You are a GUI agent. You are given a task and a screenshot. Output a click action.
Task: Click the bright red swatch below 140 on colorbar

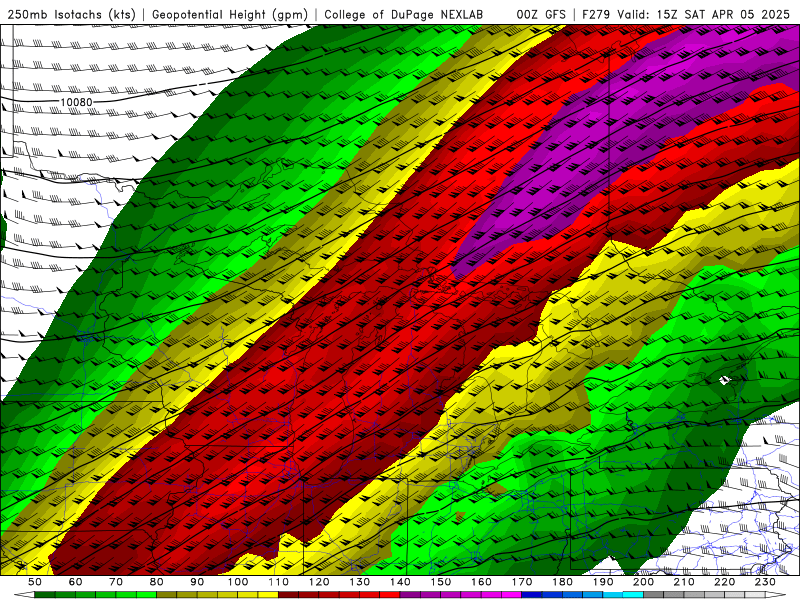tap(389, 595)
